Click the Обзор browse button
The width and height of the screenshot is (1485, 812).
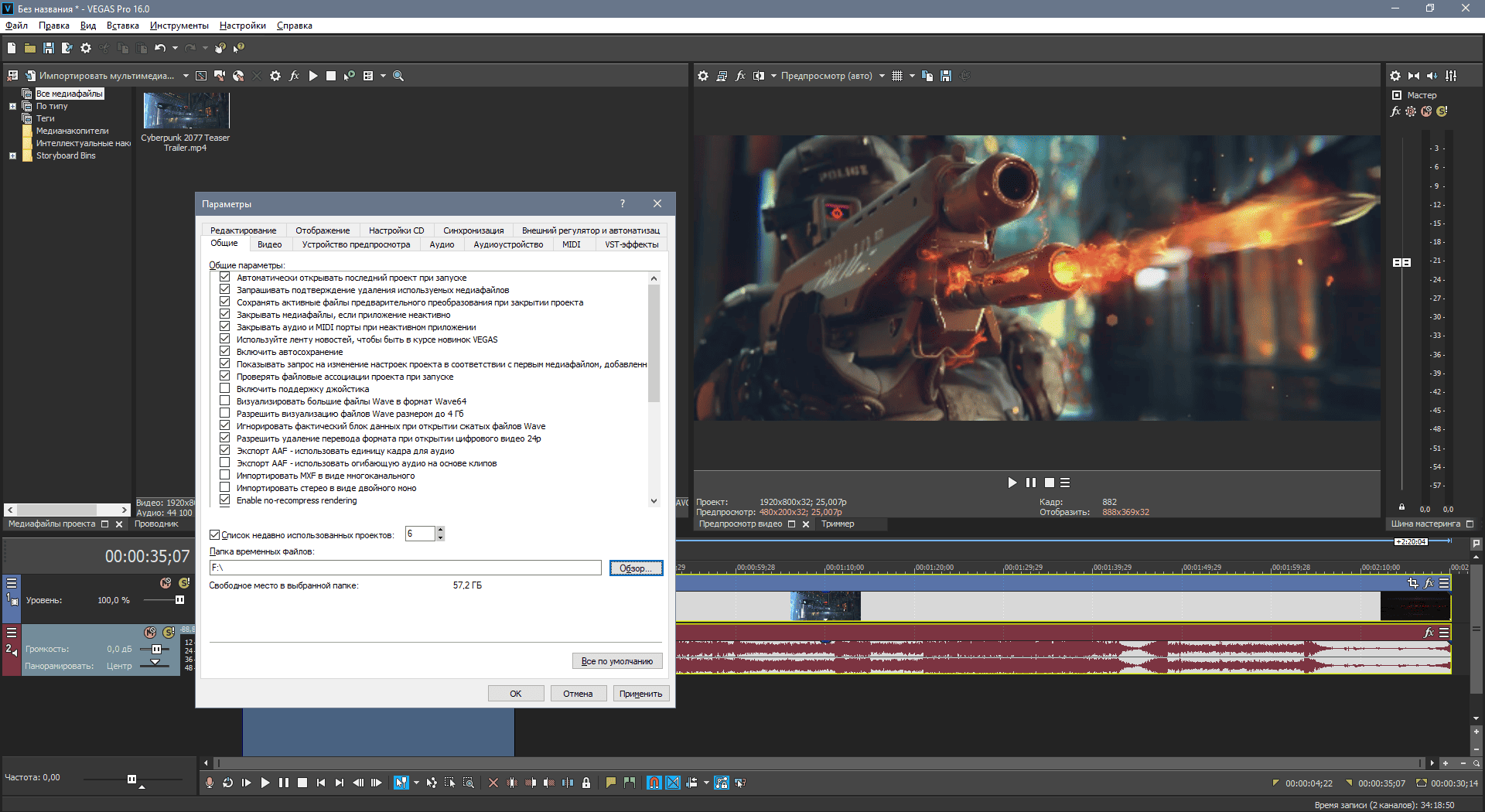[635, 568]
